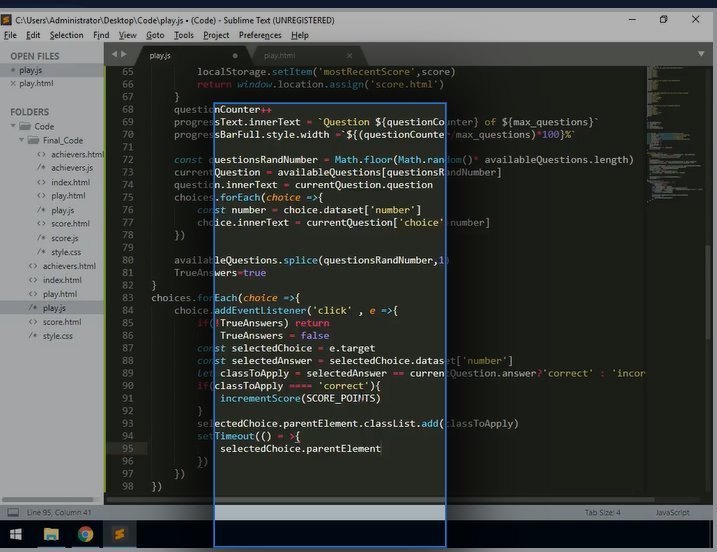Click the Sublime Text title bar icon
Image resolution: width=717 pixels, height=552 pixels.
pos(6,20)
